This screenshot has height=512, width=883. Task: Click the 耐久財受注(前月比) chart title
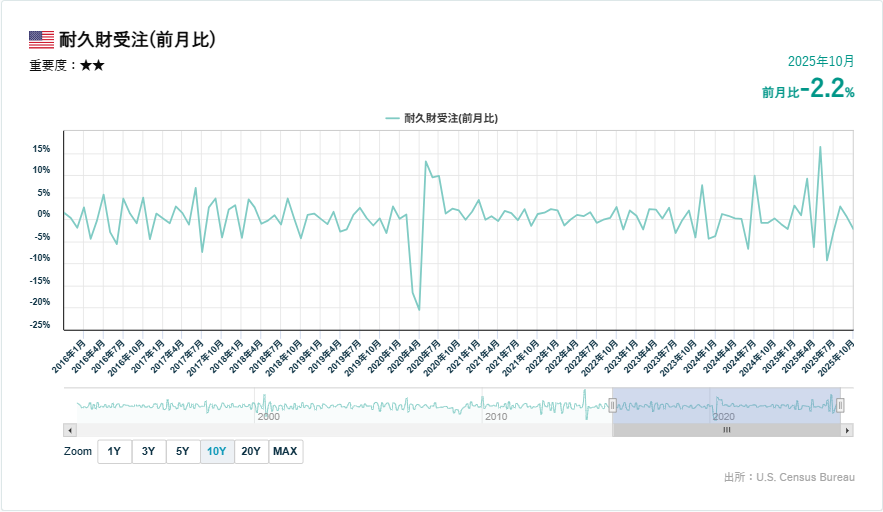point(137,40)
